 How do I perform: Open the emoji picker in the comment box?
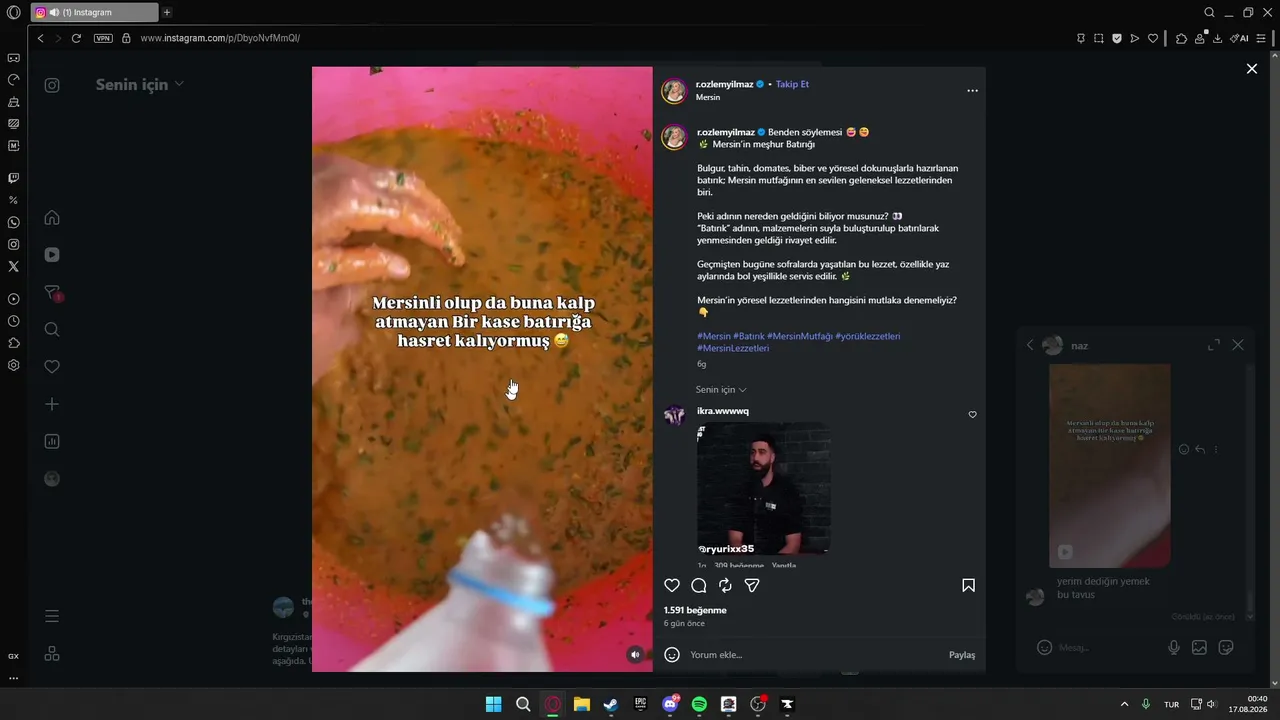click(x=672, y=655)
